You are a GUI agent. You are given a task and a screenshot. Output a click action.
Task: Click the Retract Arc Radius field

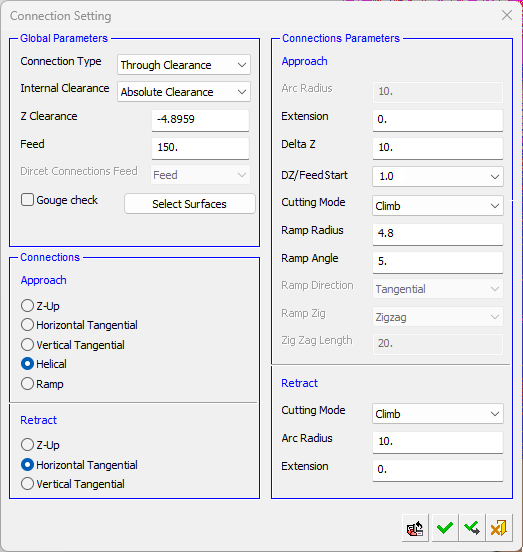[437, 442]
